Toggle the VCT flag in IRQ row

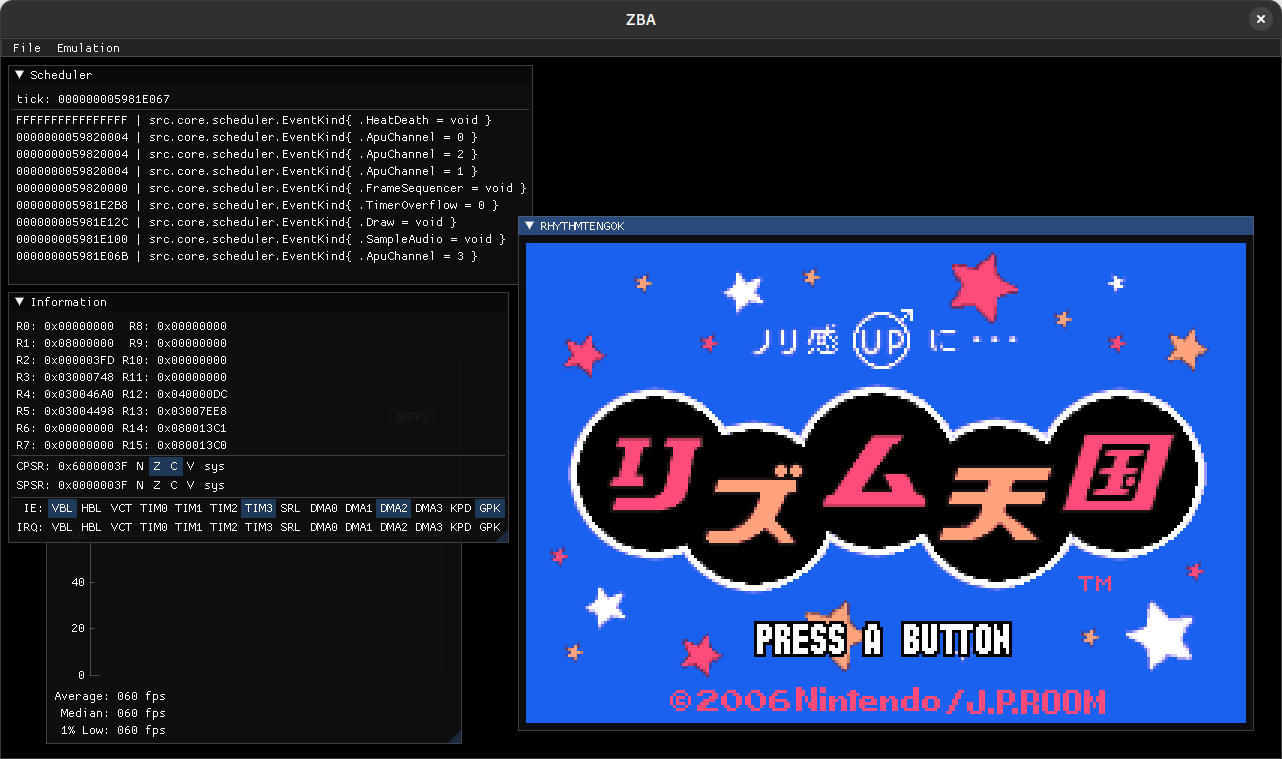121,527
